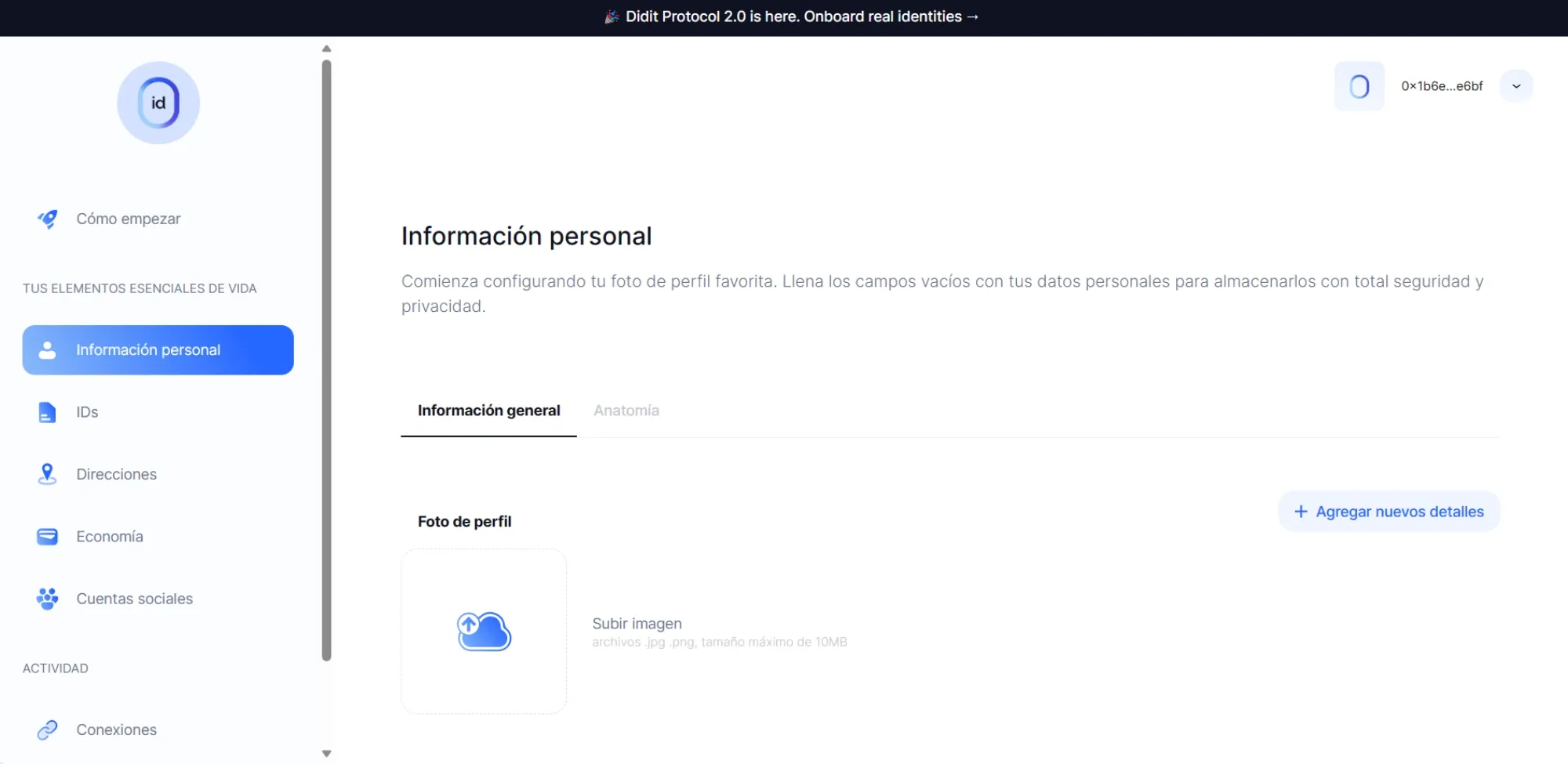Click wallet address 0x1b6e...e6bf

coord(1442,86)
